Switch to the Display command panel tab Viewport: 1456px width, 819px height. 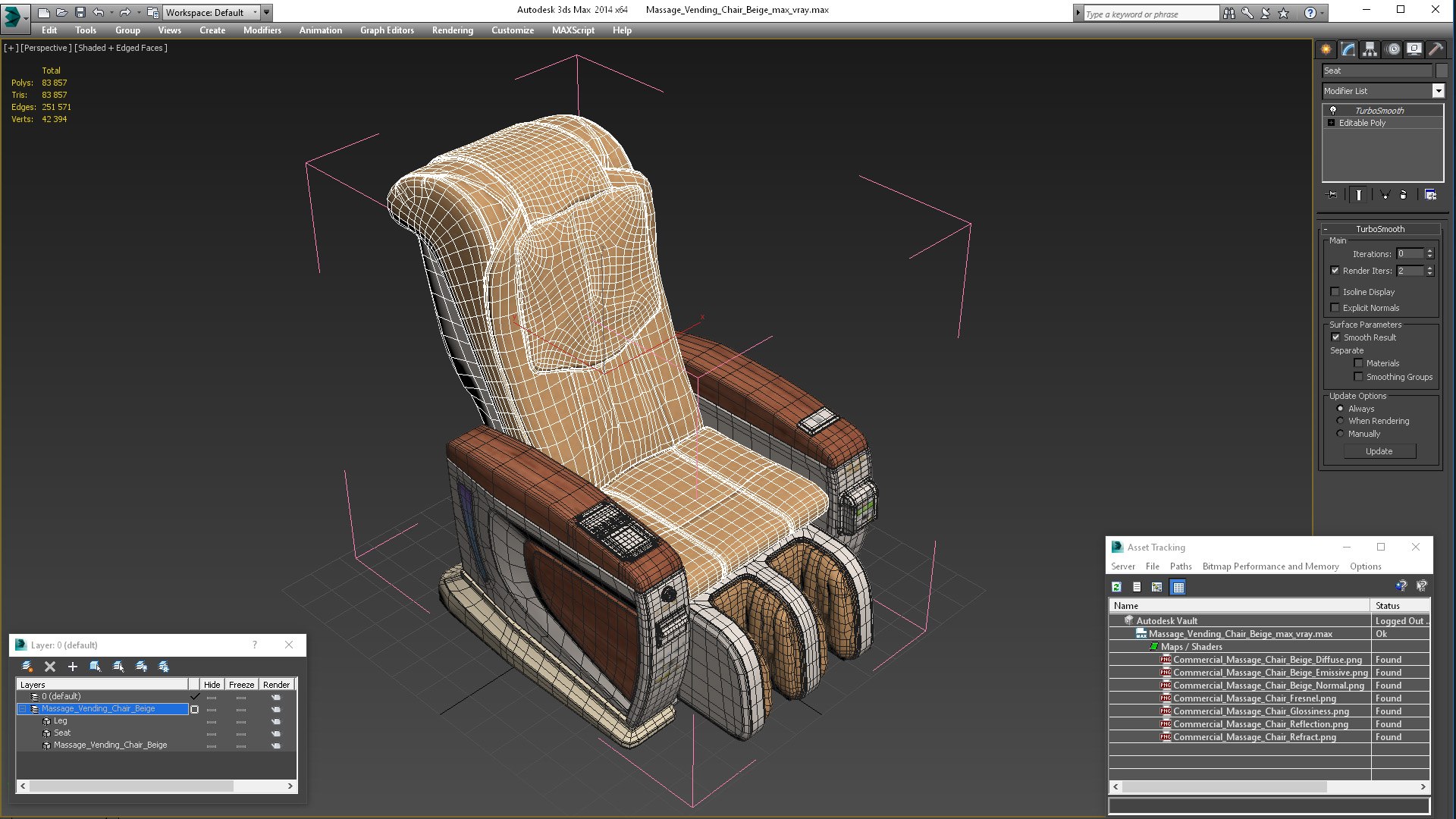coord(1414,49)
